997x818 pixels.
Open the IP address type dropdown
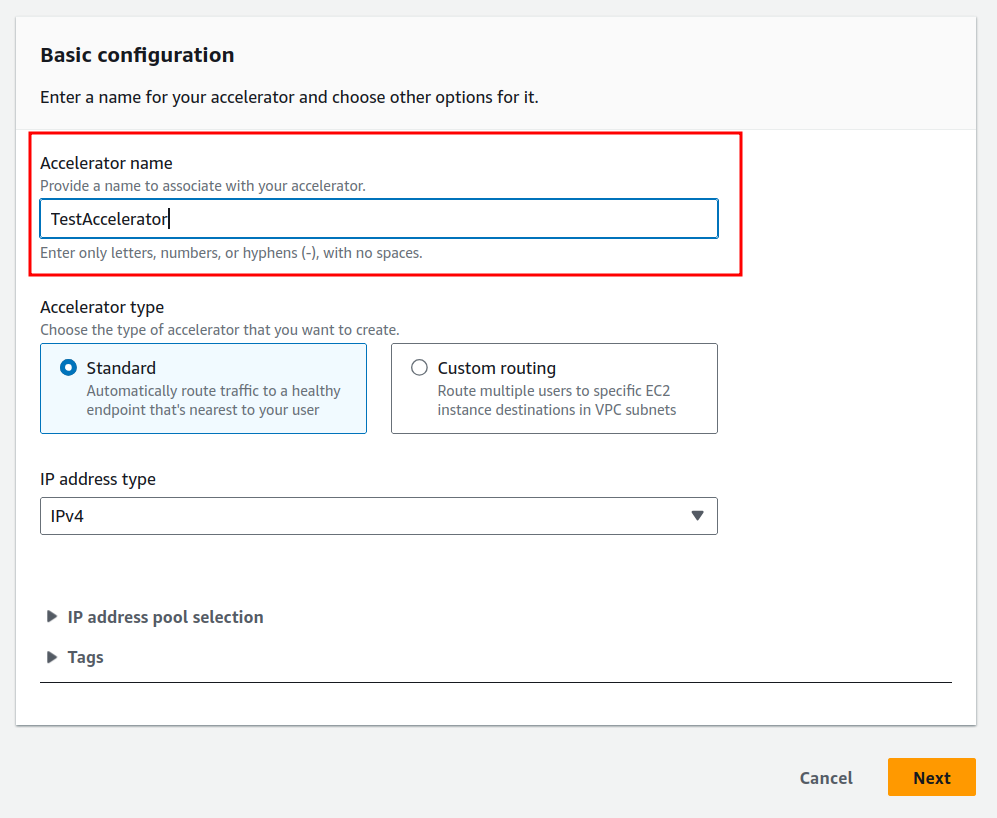coord(378,516)
